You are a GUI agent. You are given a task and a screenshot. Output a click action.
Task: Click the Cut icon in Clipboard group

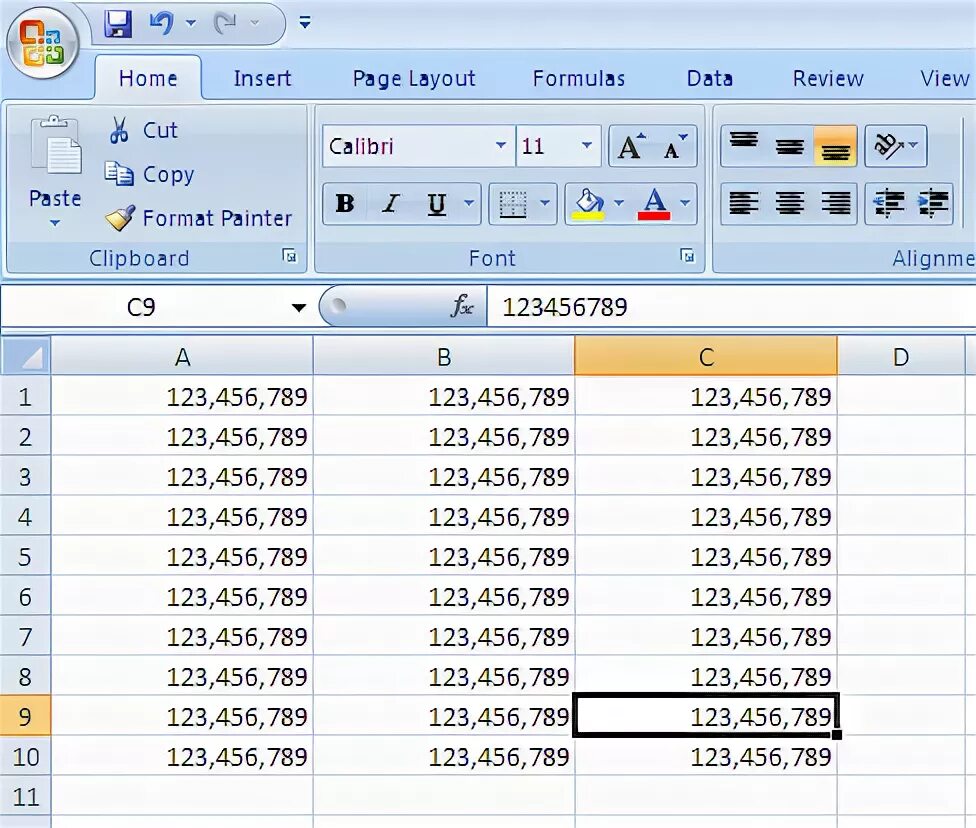click(x=119, y=130)
